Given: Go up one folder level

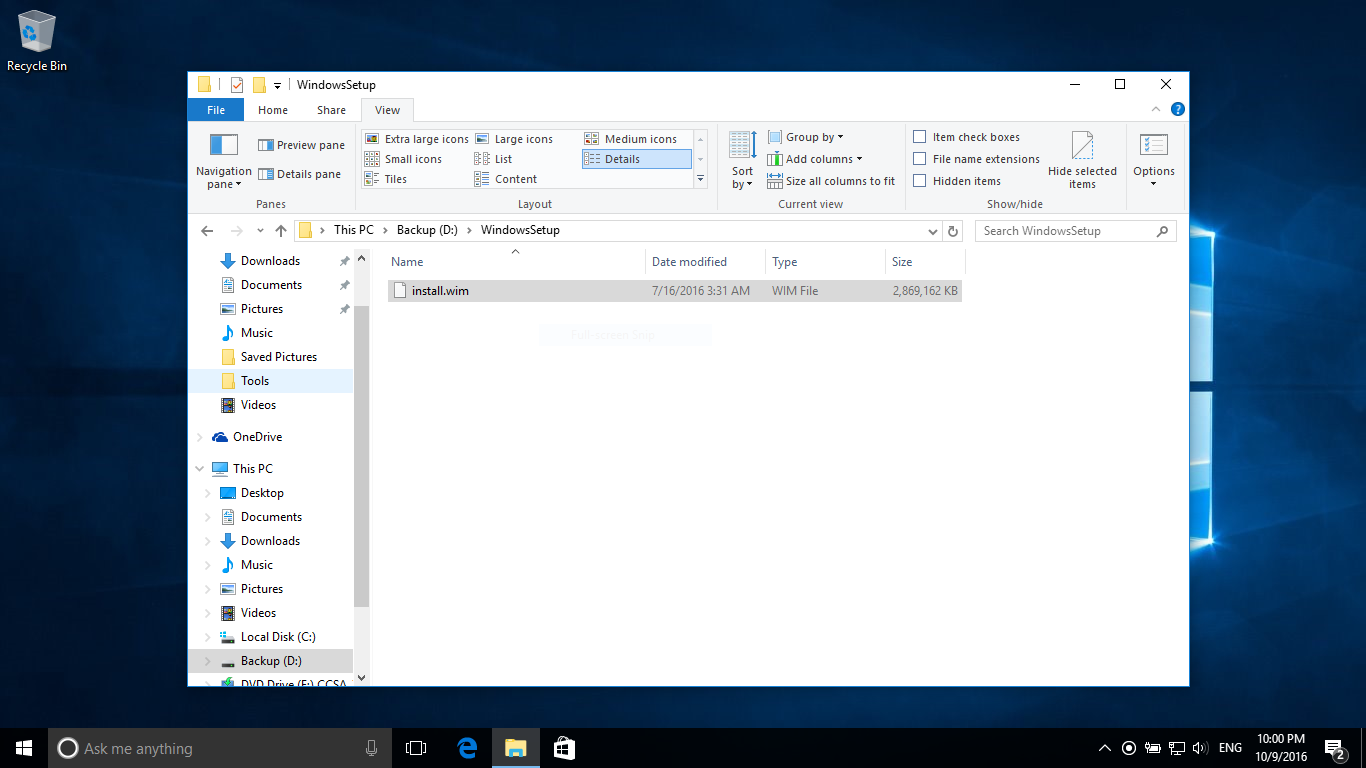Looking at the screenshot, I should (281, 231).
